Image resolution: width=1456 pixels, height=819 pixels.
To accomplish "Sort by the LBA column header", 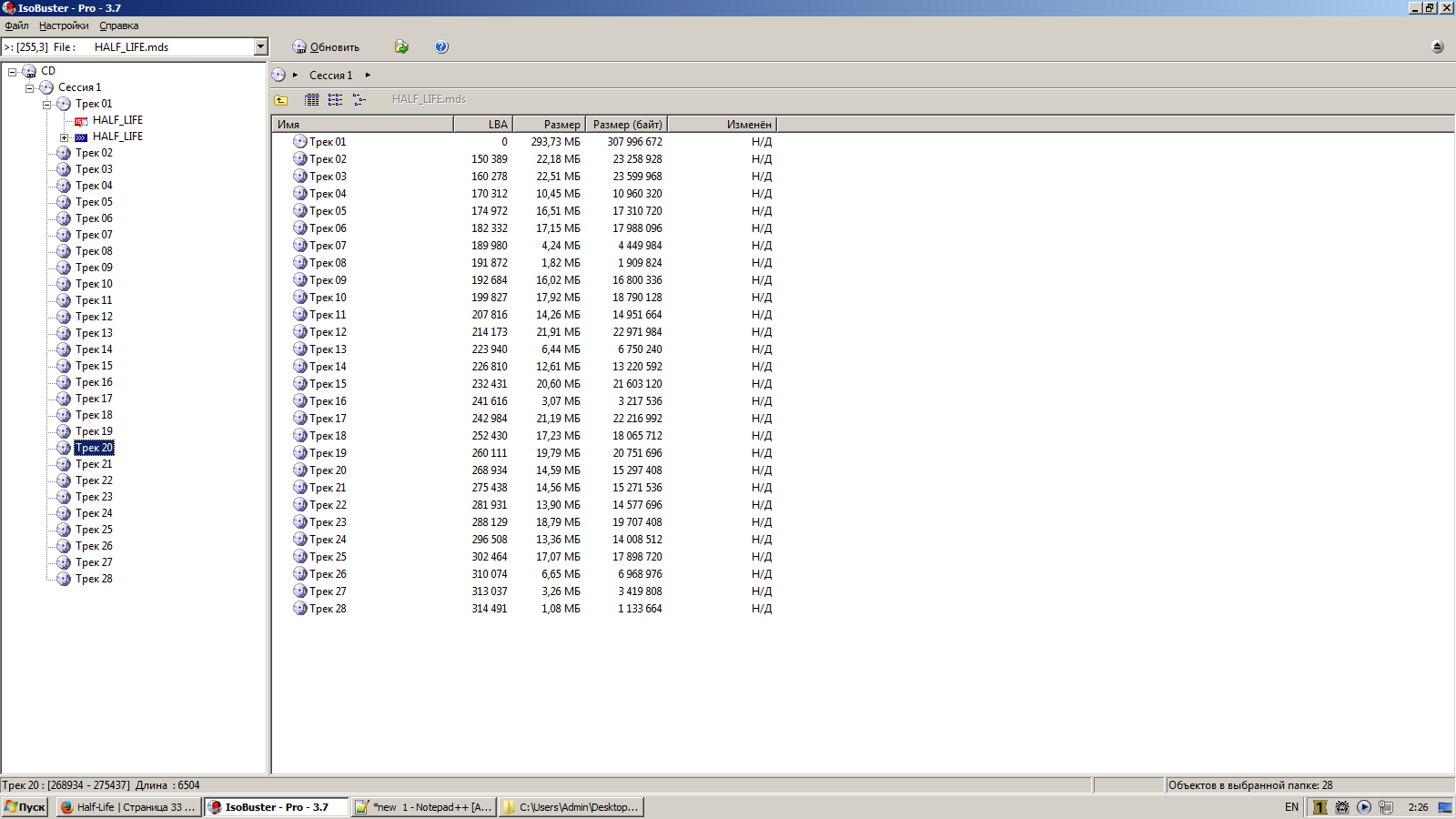I will 483,125.
